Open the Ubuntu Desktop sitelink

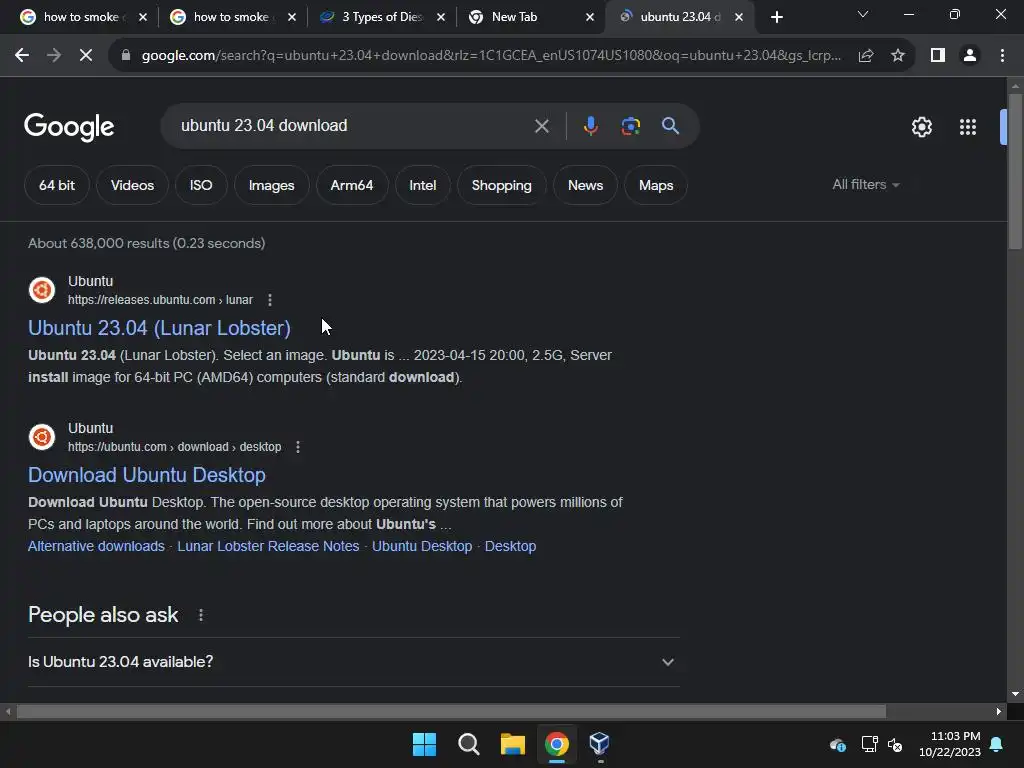[422, 546]
